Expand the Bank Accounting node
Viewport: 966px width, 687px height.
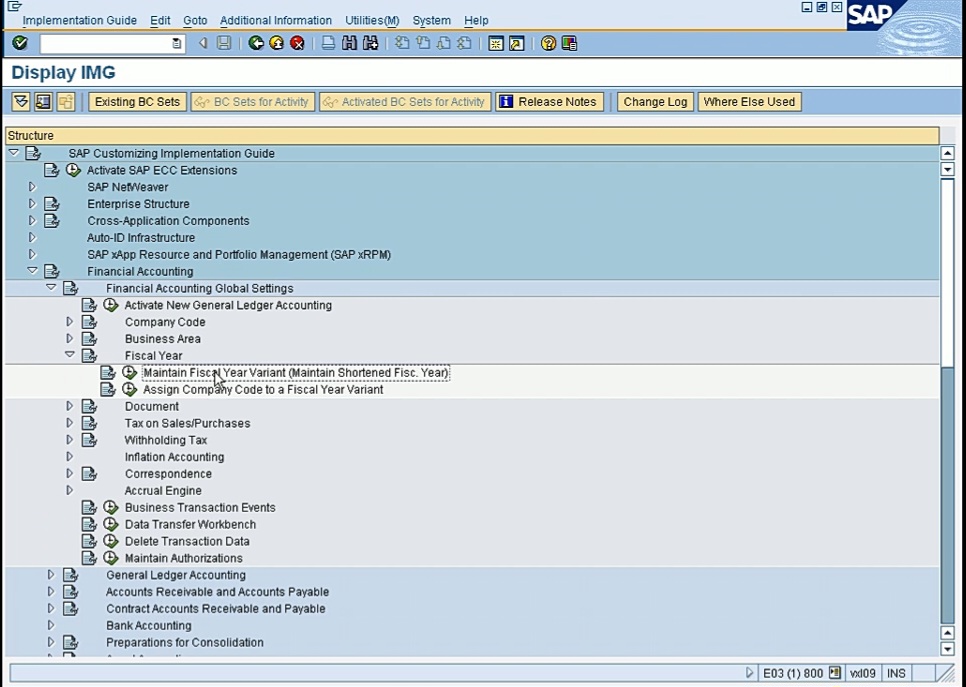pyautogui.click(x=51, y=625)
